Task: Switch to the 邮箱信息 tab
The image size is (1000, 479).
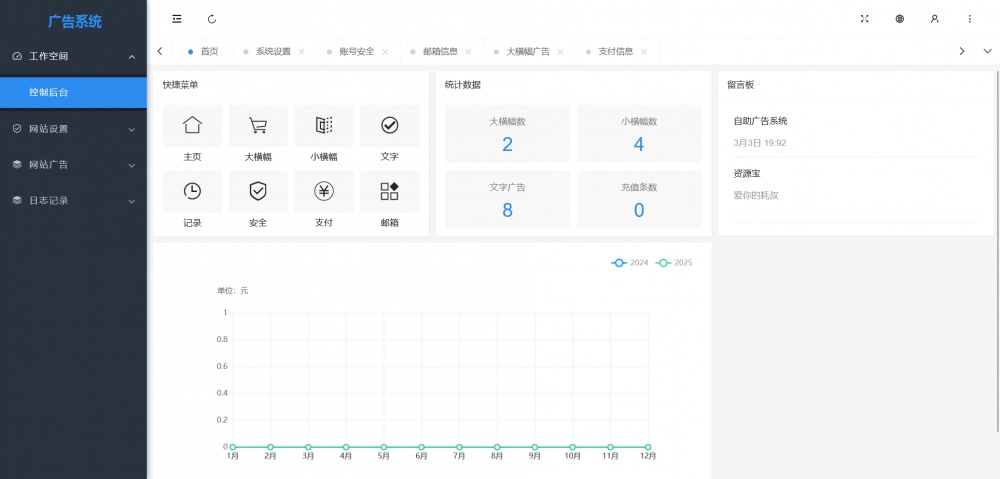Action: pyautogui.click(x=439, y=51)
